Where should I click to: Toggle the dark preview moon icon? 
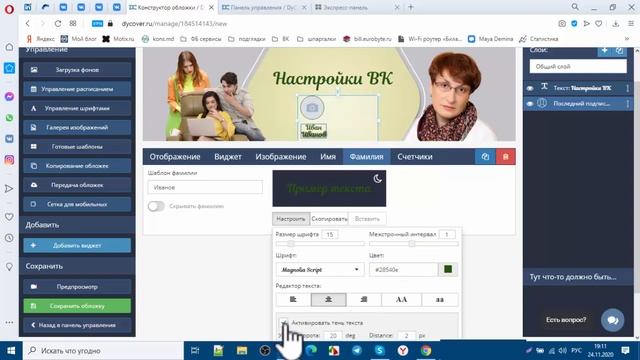tap(378, 178)
